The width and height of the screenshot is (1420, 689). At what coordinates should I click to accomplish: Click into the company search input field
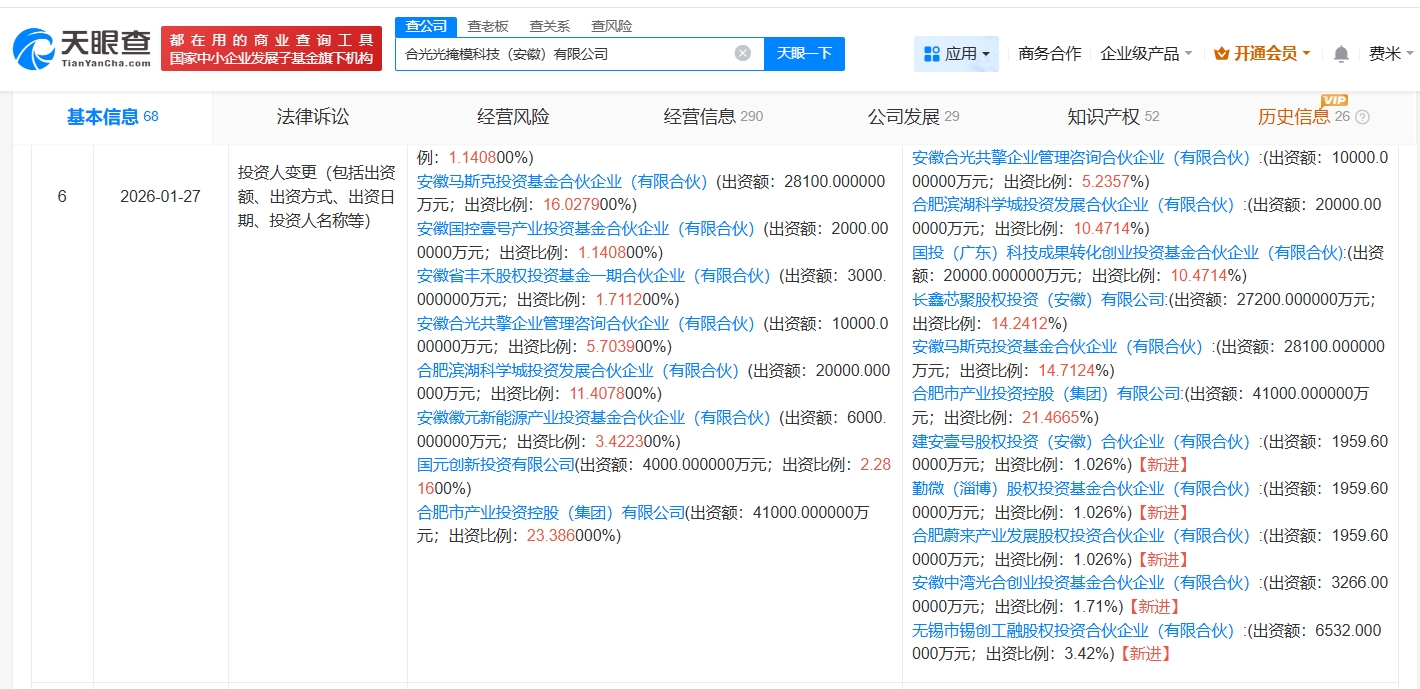pos(565,54)
